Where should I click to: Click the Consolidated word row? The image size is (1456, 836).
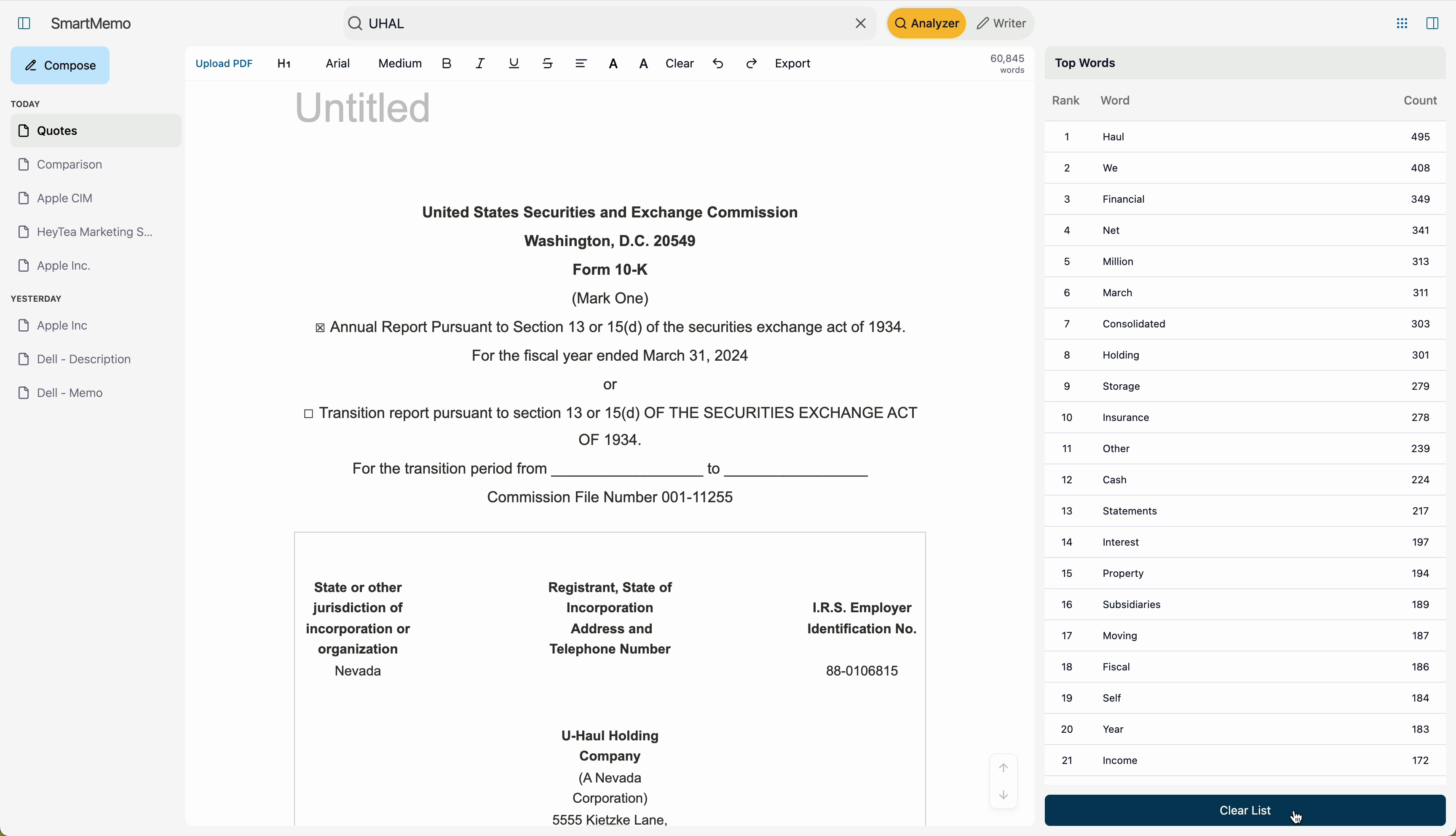(1245, 324)
